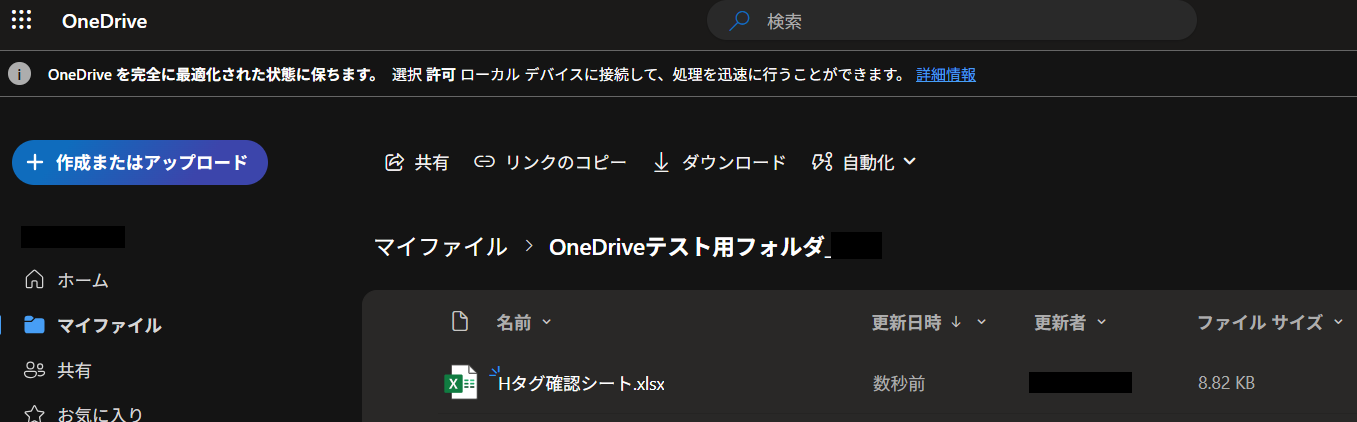1357x422 pixels.
Task: Open the ファイル サイズ column dropdown
Action: (1269, 322)
